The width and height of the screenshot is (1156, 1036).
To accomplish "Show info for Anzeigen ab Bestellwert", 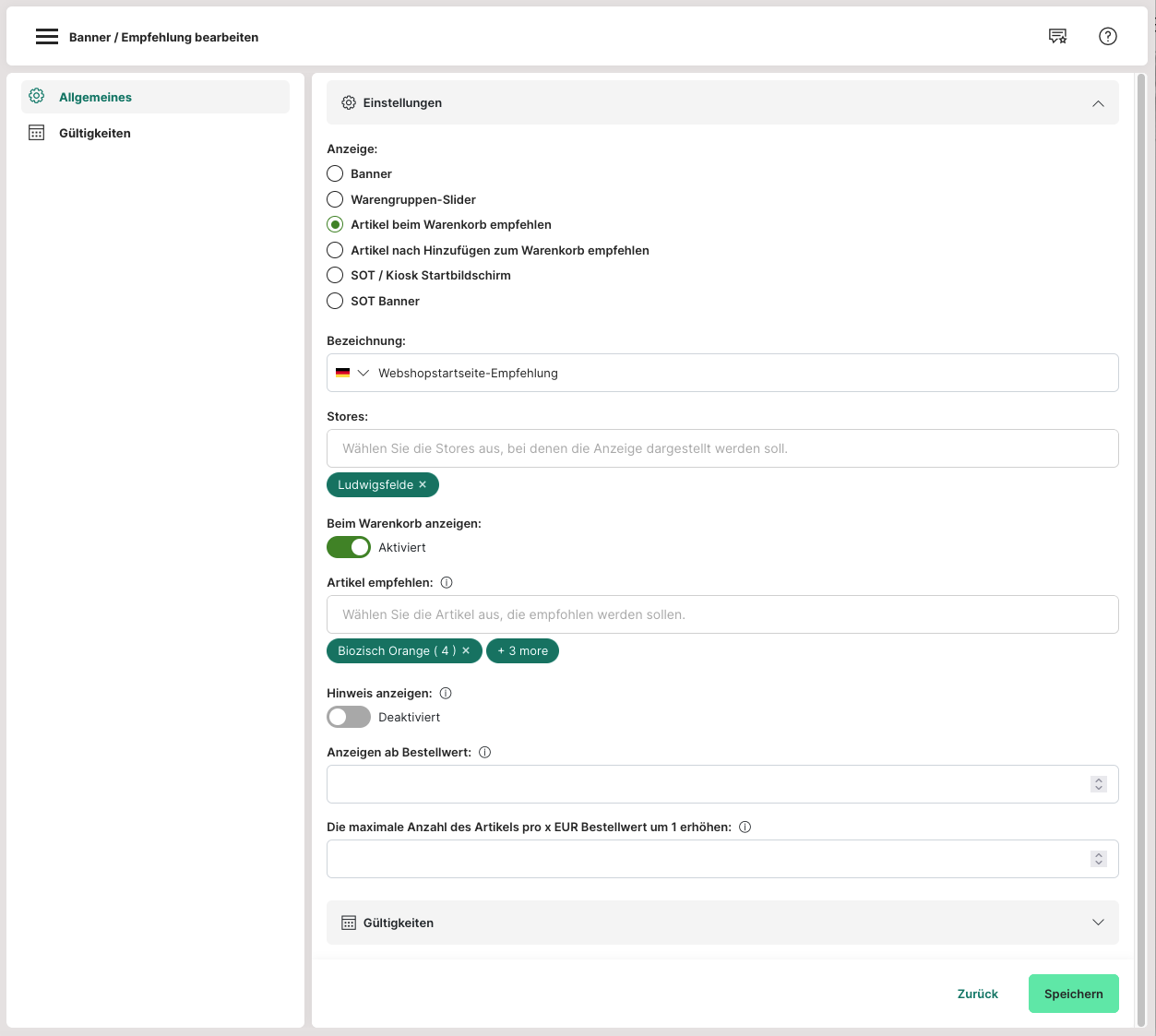I will click(484, 752).
